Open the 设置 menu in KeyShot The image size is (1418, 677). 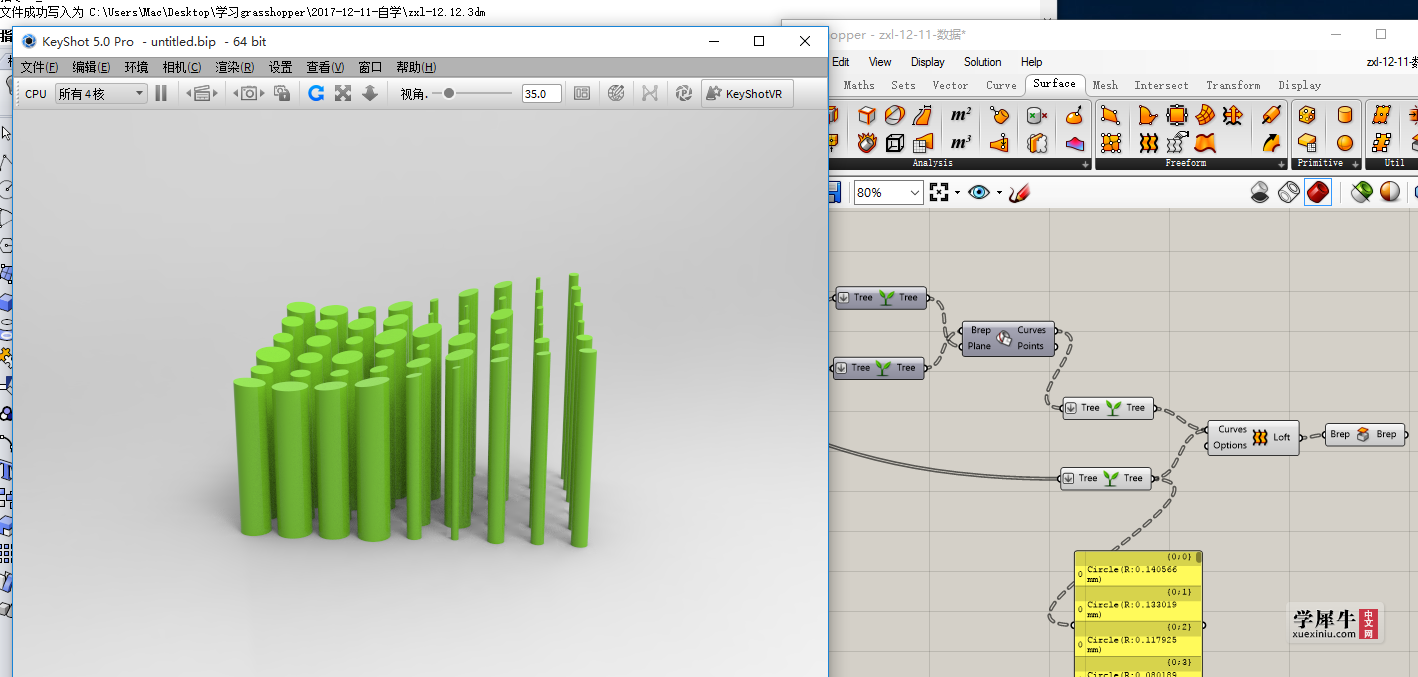tap(280, 67)
